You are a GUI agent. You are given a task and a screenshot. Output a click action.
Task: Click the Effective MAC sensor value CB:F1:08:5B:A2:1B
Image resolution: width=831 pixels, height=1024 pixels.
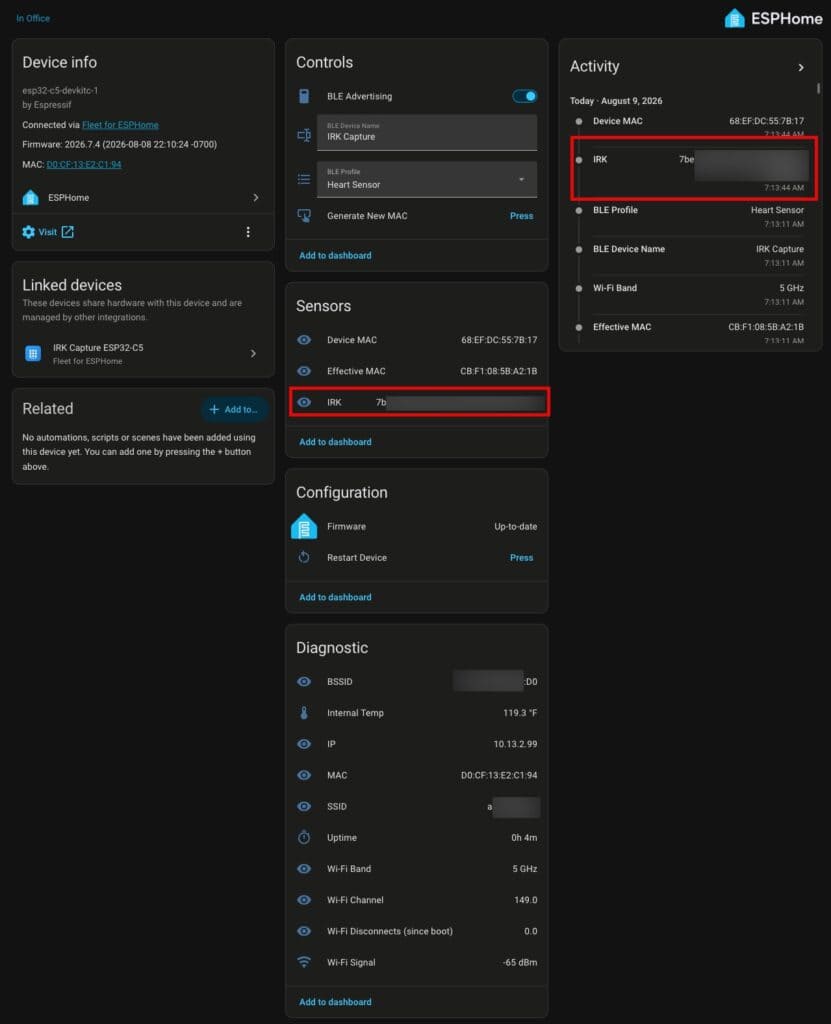point(498,371)
